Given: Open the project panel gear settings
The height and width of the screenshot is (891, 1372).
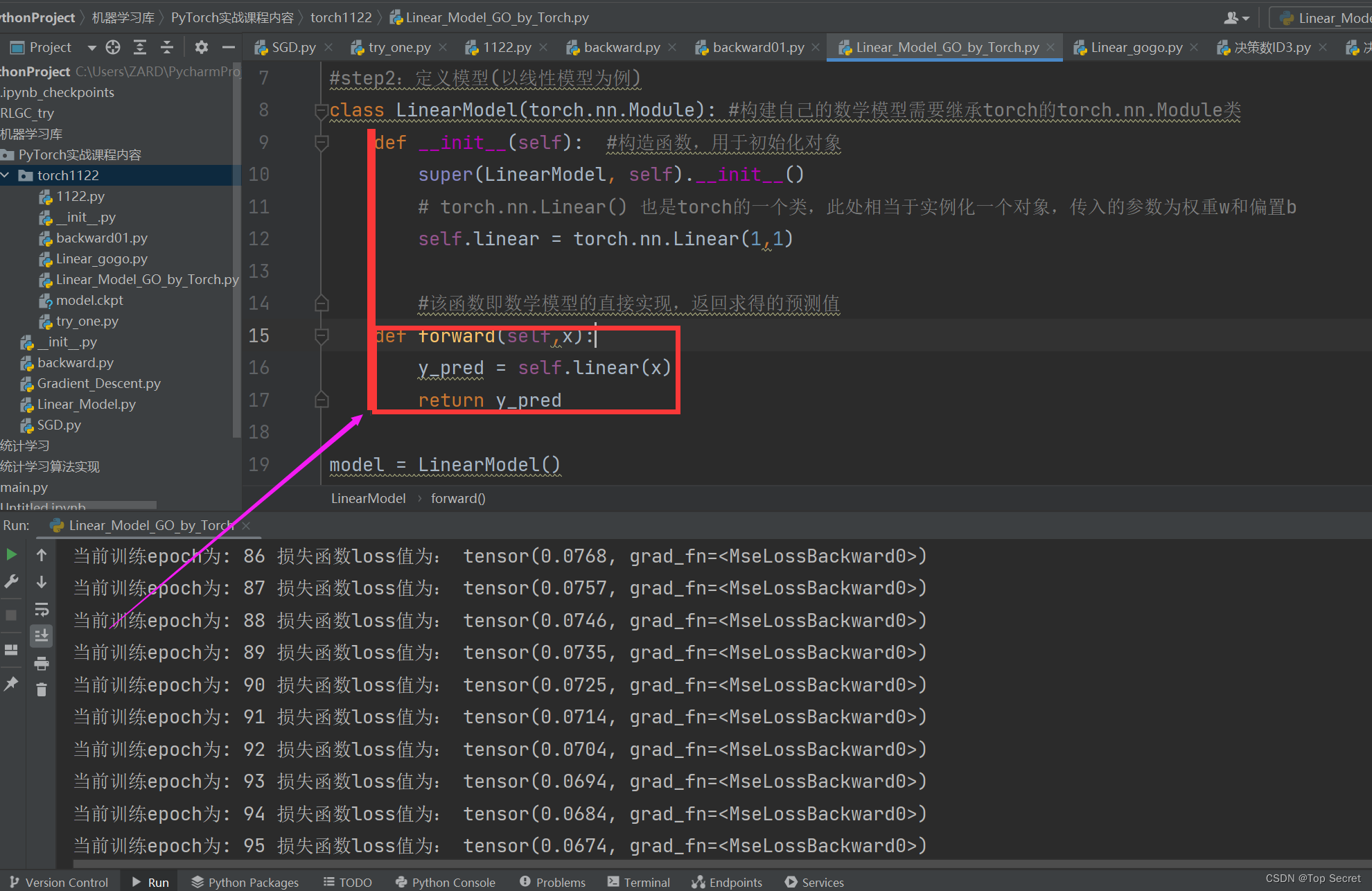Looking at the screenshot, I should (201, 47).
